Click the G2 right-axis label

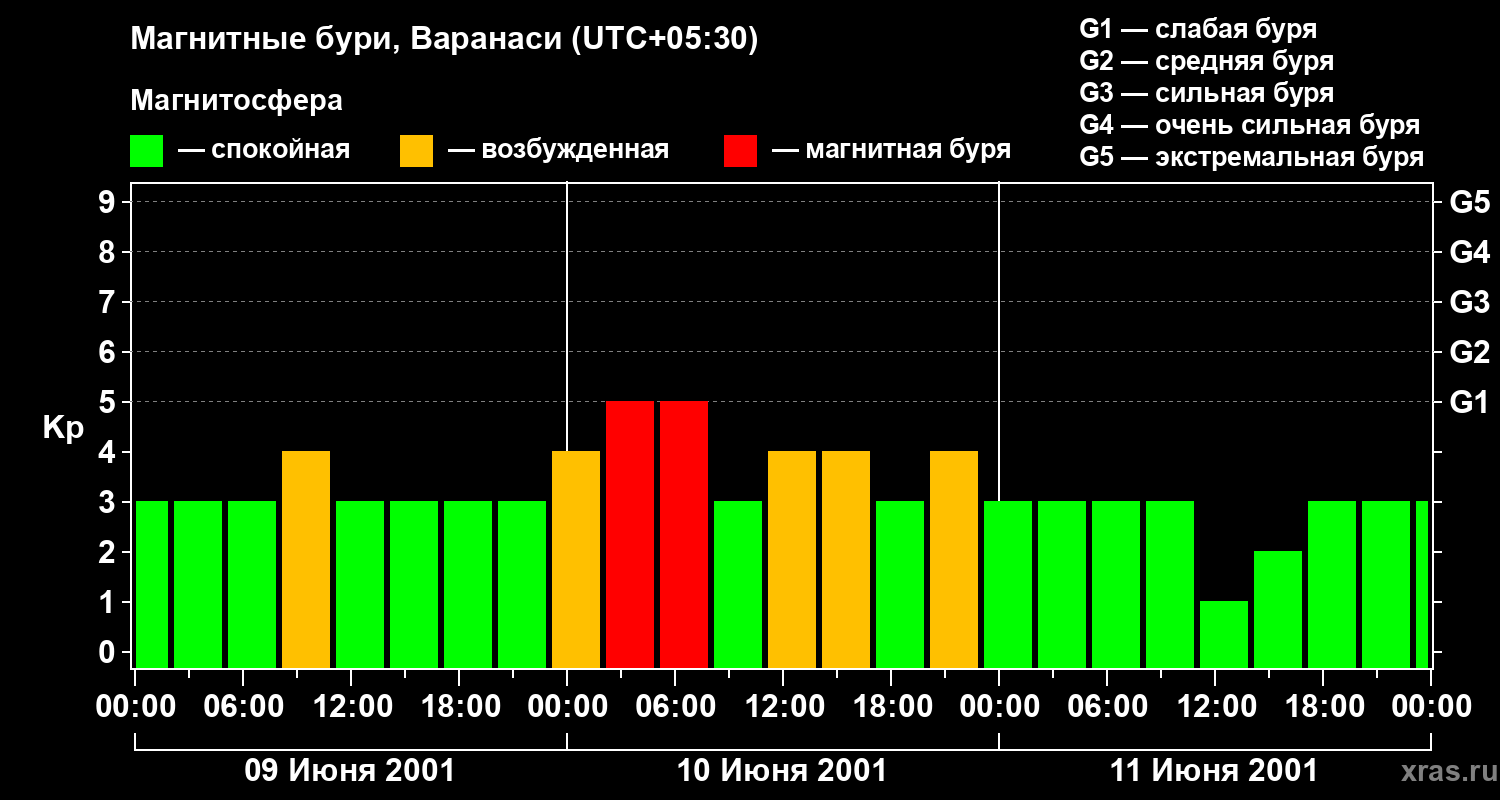coord(1469,352)
